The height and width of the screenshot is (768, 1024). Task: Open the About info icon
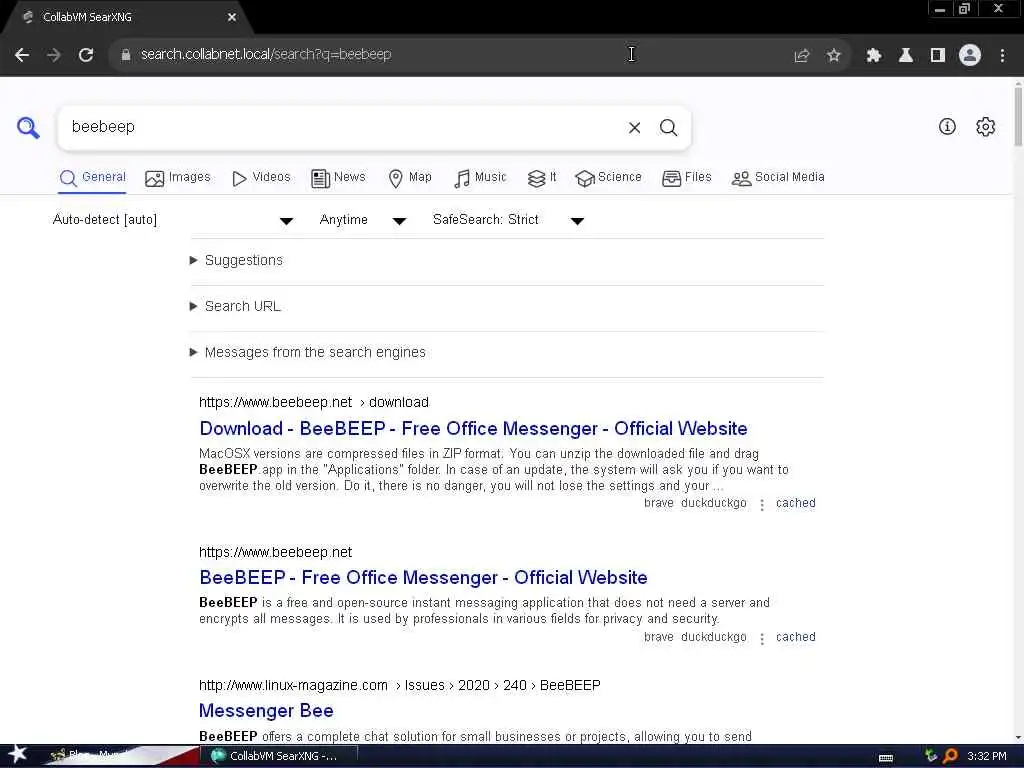point(947,127)
